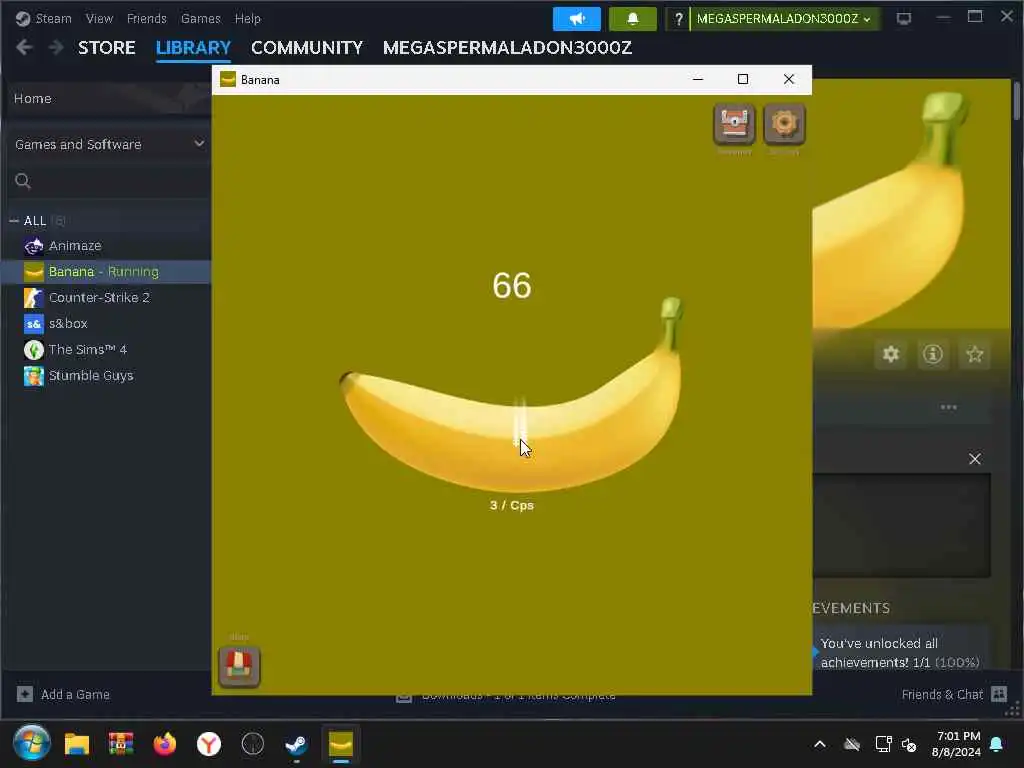Image resolution: width=1024 pixels, height=768 pixels.
Task: Open MEGASPERMALADON3000Z account dropdown
Action: 784,19
